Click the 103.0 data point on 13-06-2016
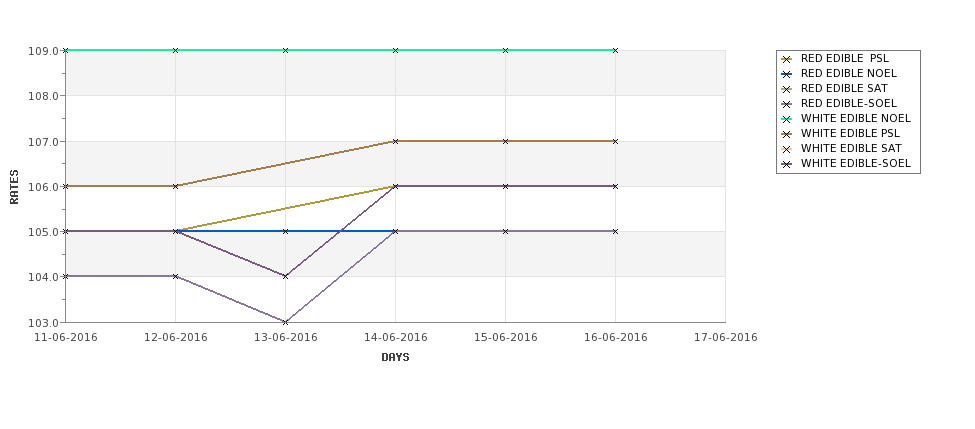 (285, 322)
